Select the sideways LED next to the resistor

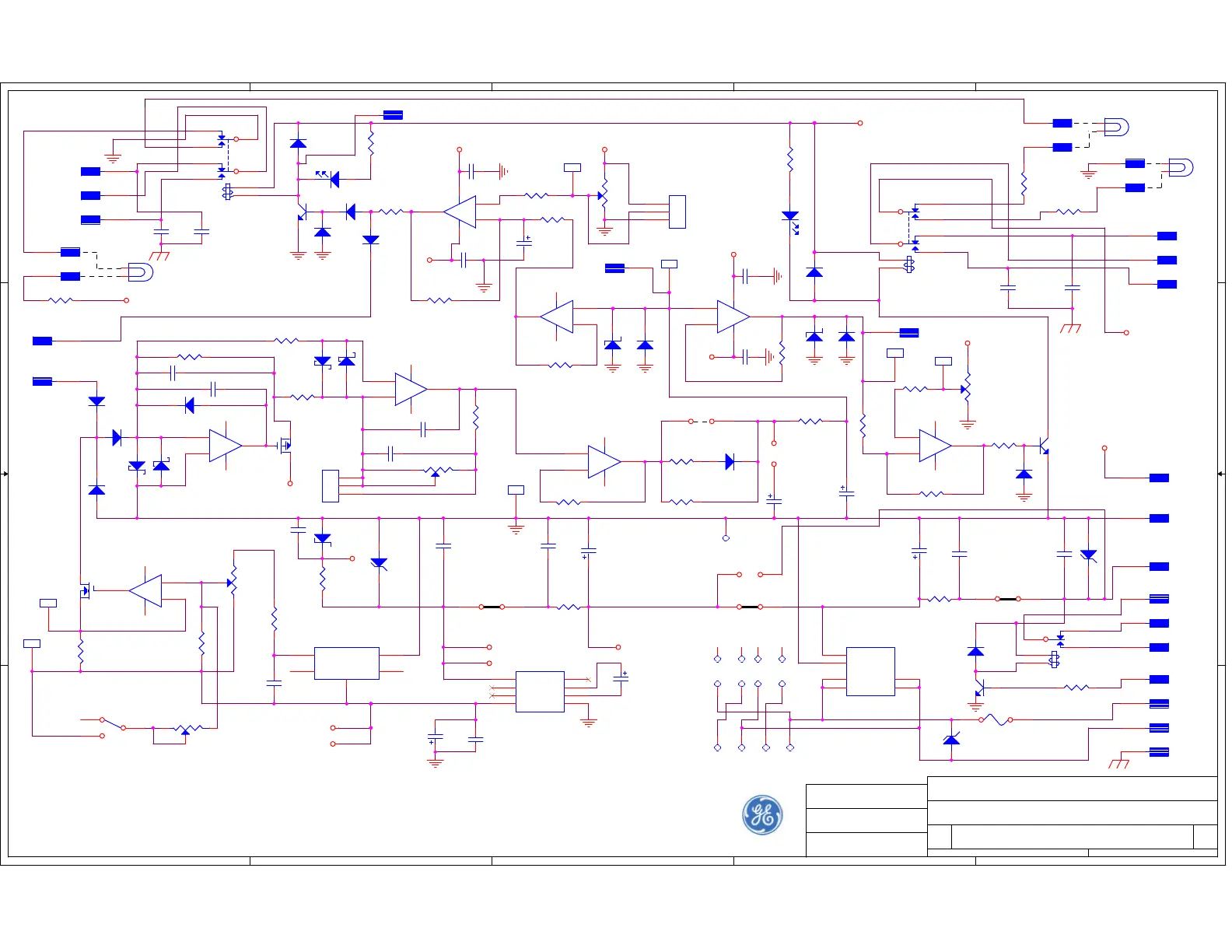coord(328,178)
